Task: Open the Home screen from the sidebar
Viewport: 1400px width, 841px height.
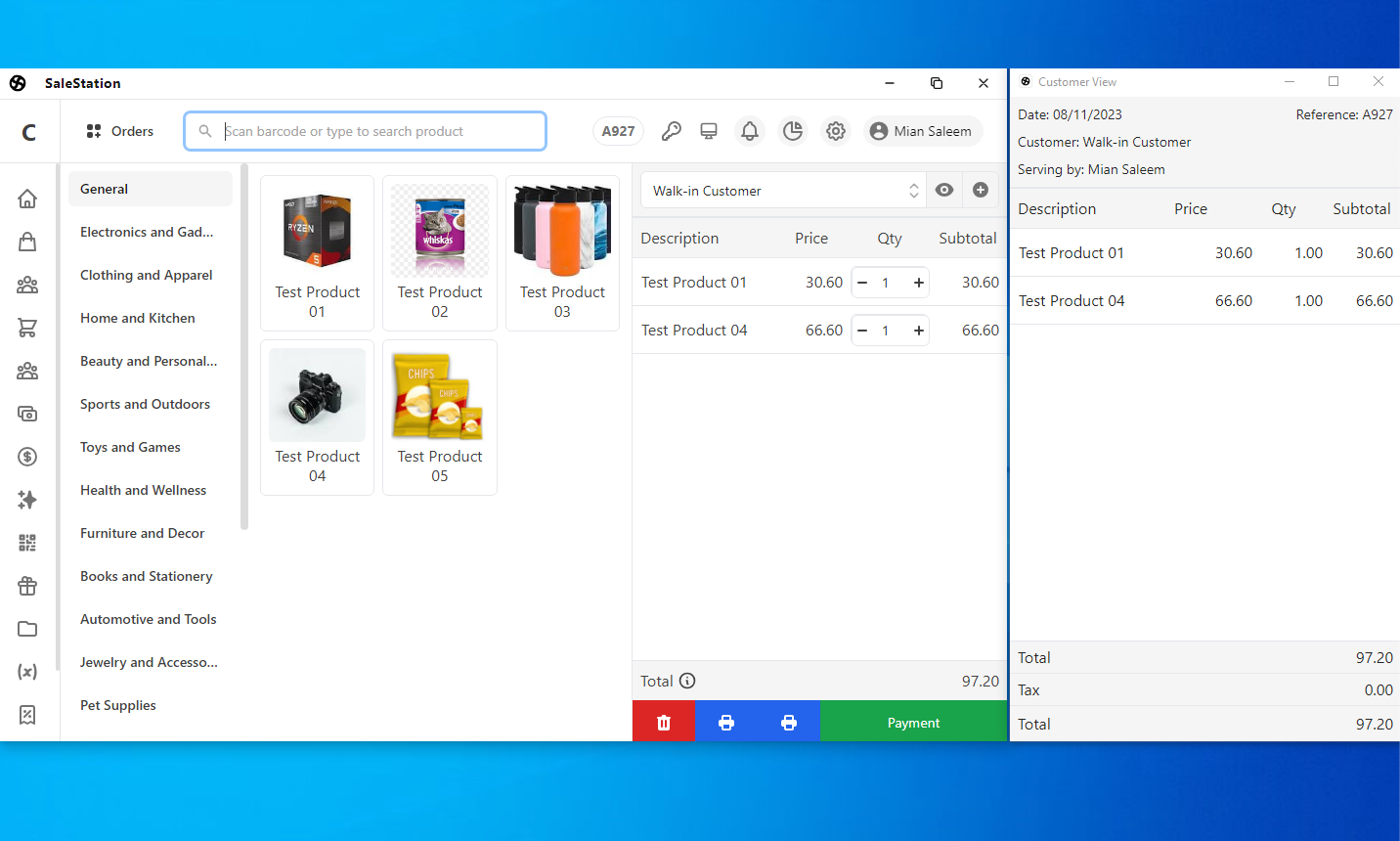Action: pyautogui.click(x=27, y=198)
